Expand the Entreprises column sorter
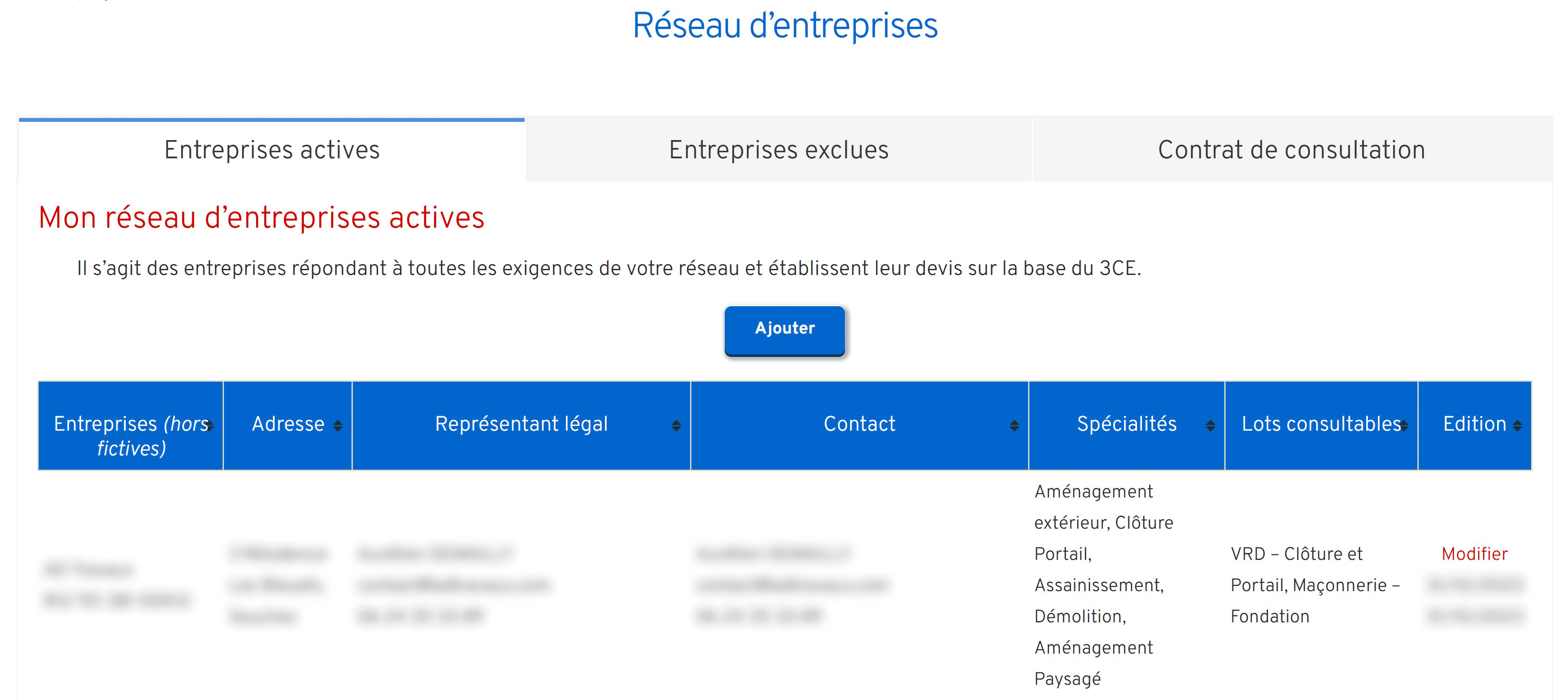This screenshot has width=1568, height=700. tap(210, 425)
